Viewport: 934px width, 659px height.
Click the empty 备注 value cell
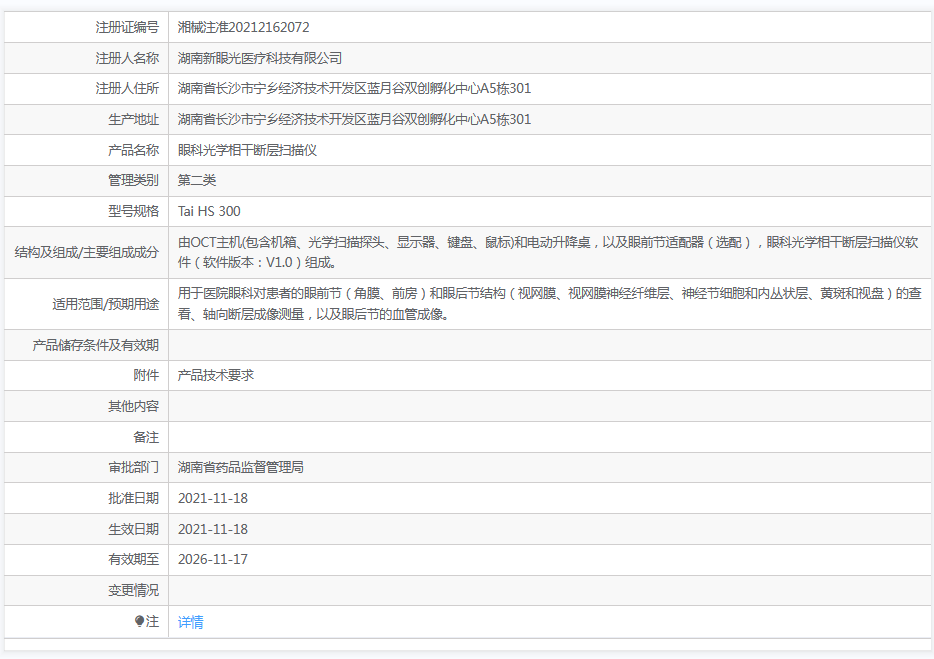(550, 437)
